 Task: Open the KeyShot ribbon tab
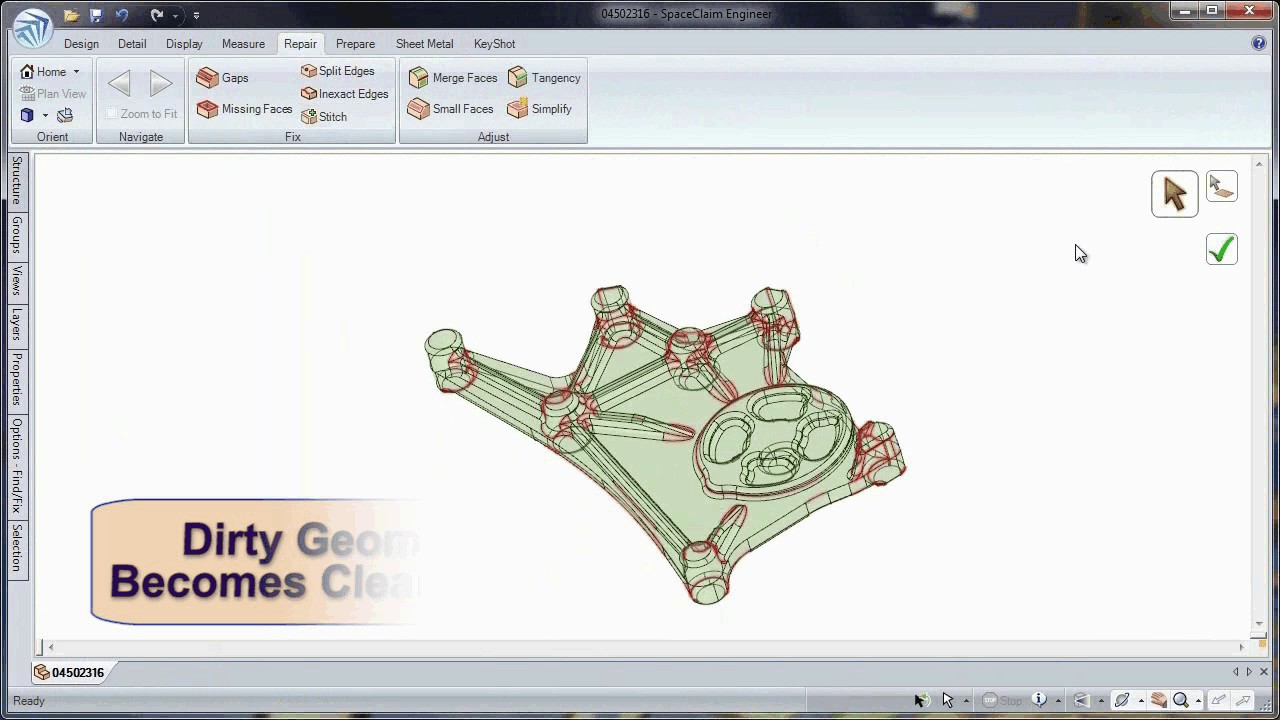pyautogui.click(x=494, y=44)
